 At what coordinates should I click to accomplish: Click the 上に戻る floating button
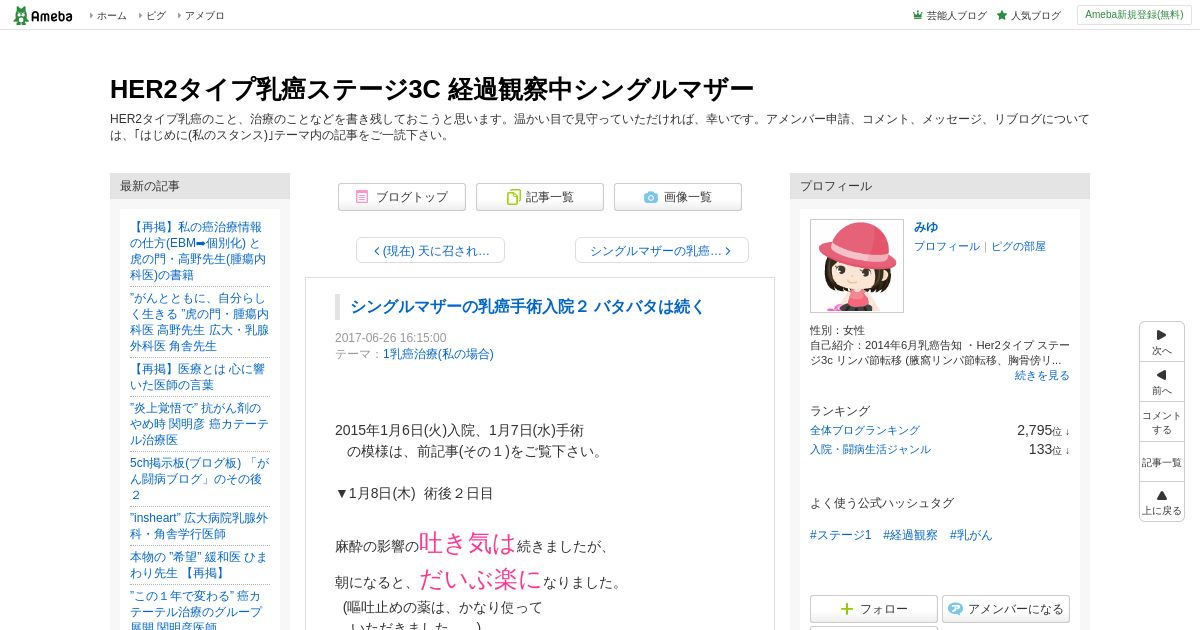1162,502
